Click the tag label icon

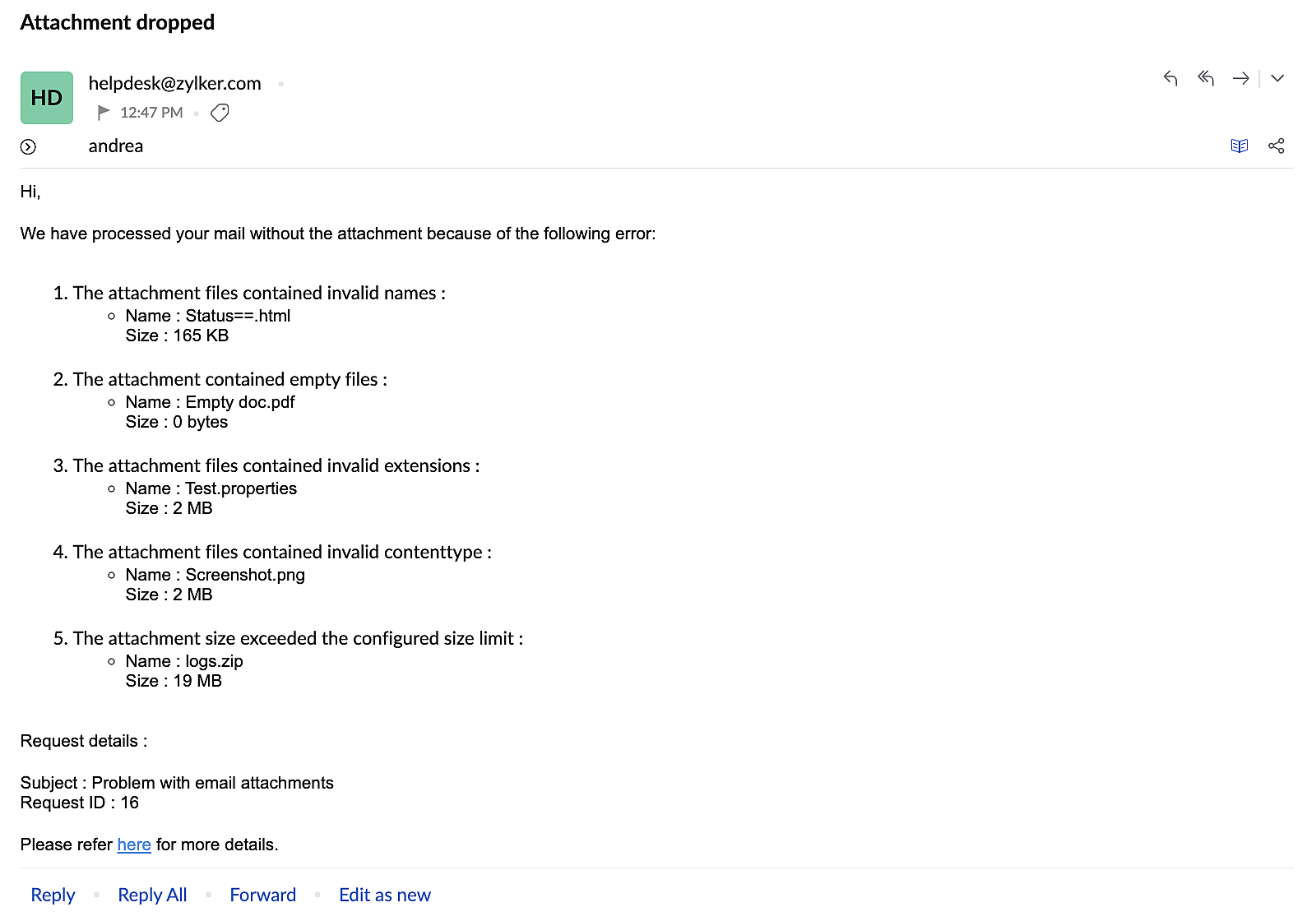[x=220, y=113]
